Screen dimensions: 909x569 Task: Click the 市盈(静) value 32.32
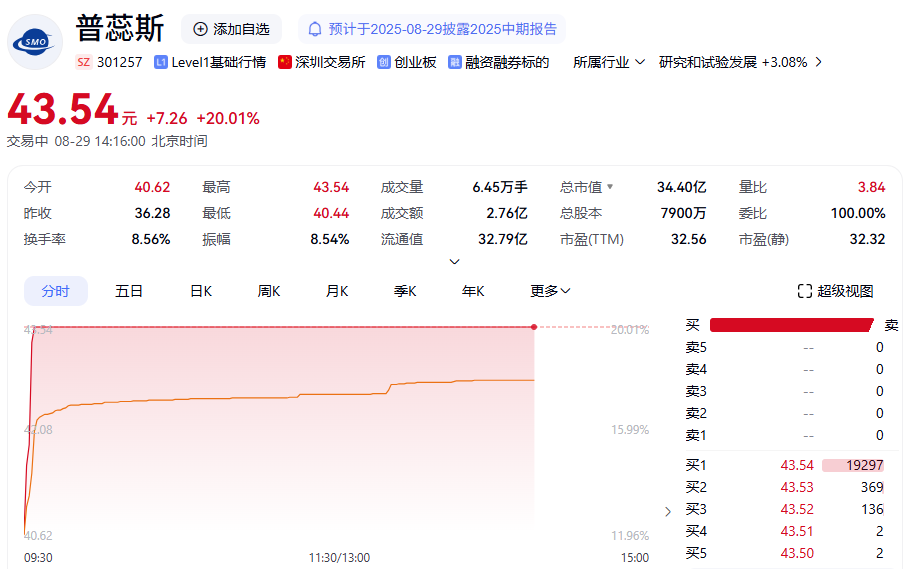click(x=867, y=239)
